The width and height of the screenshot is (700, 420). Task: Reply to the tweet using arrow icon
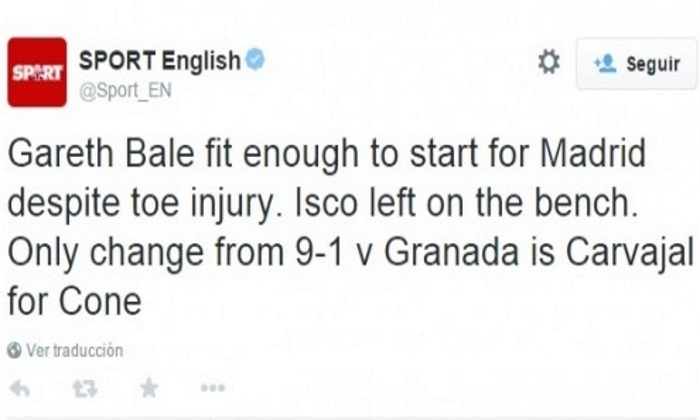tap(19, 389)
